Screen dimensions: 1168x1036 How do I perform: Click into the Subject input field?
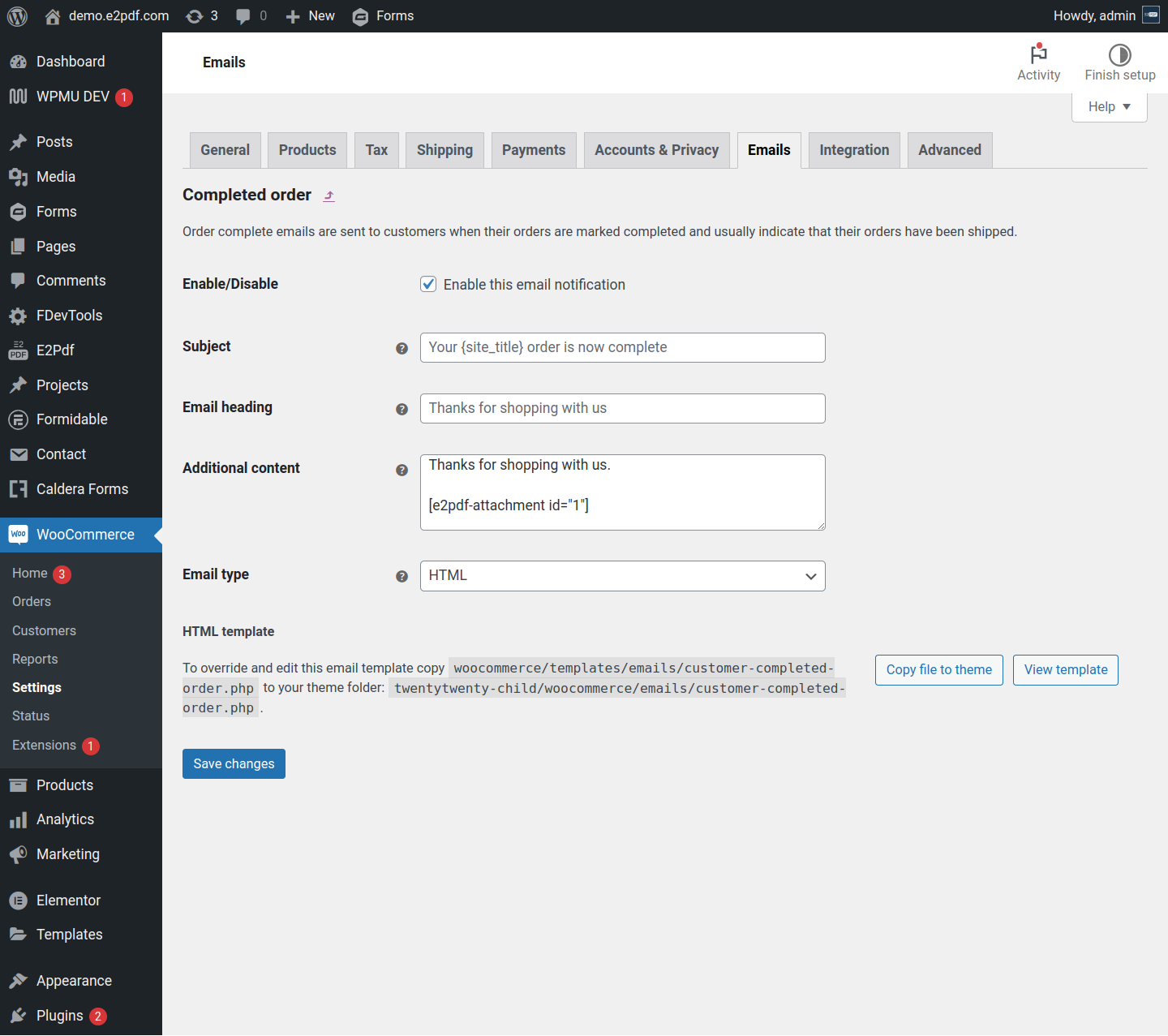point(622,347)
